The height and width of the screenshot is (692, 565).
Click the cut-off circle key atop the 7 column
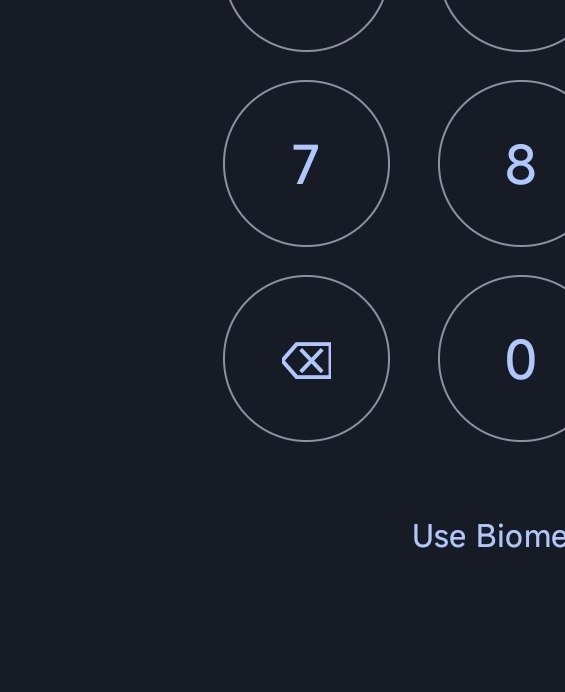click(306, 24)
